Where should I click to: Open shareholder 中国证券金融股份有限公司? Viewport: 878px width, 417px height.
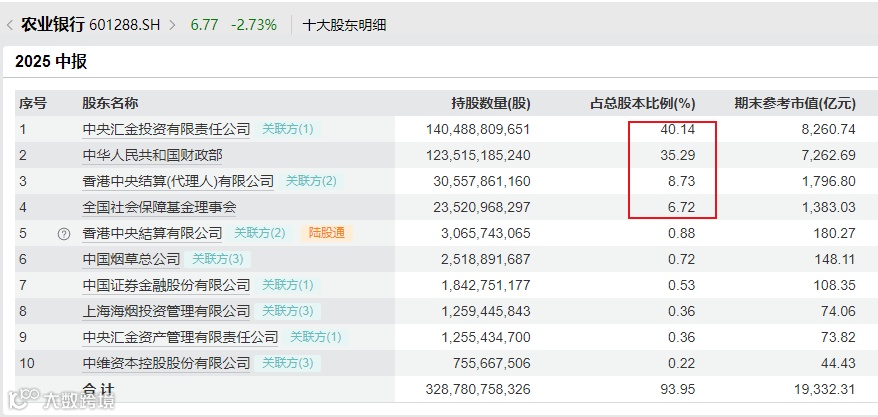pos(166,285)
